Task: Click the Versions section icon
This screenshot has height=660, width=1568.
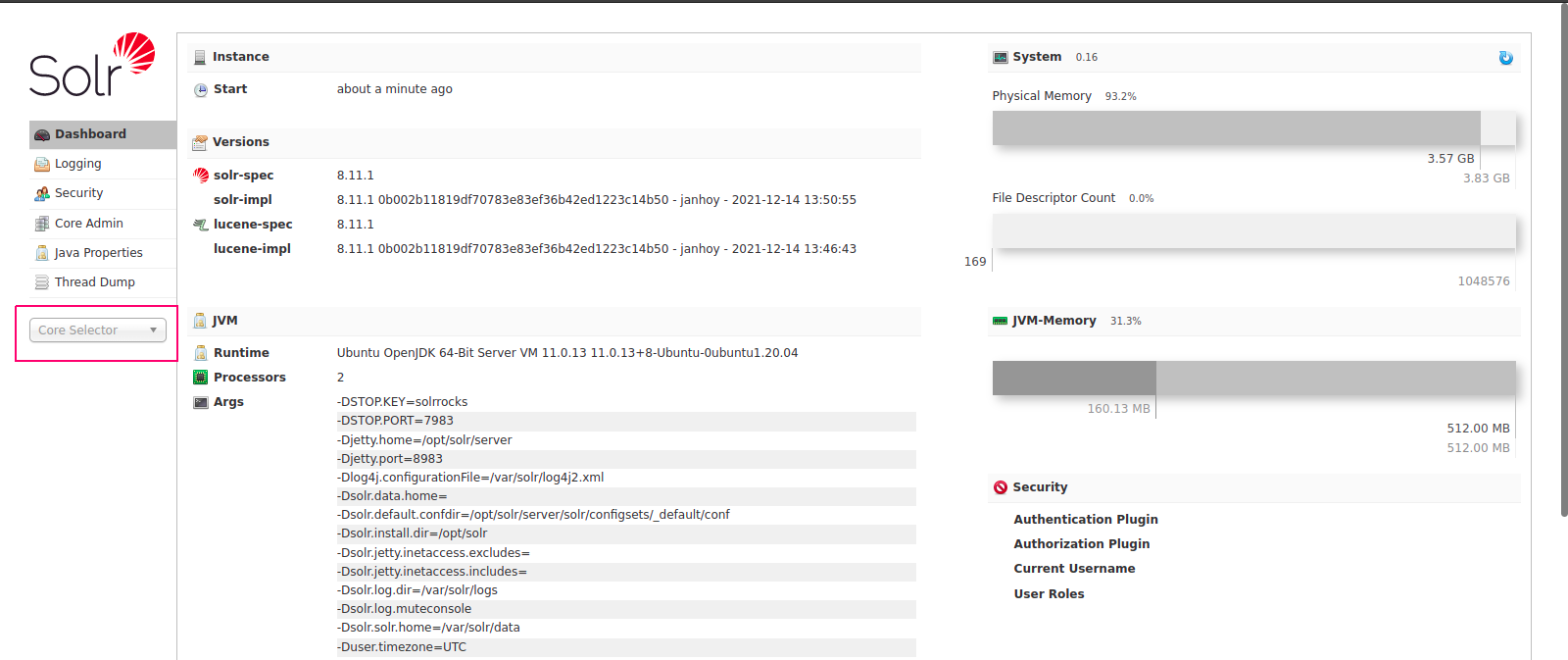Action: point(200,142)
